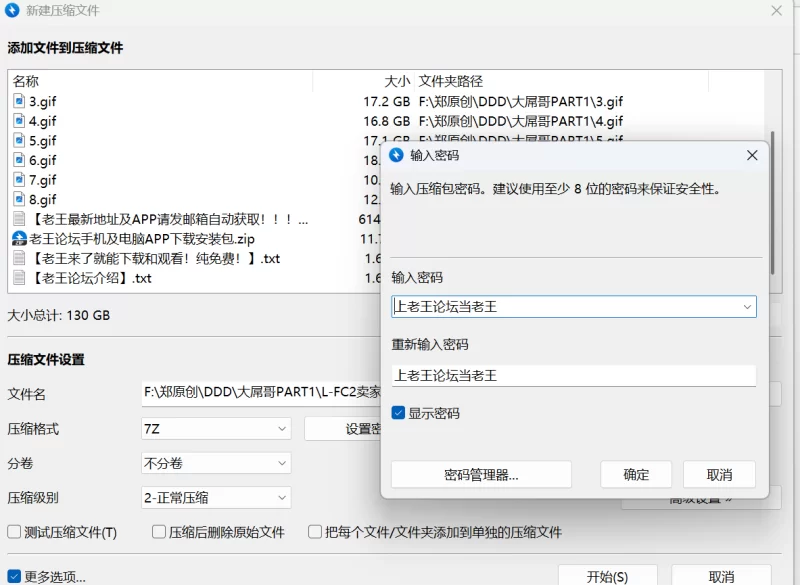The image size is (800, 585).
Task: Toggle the 更多选项... checkbox
Action: pos(14,576)
